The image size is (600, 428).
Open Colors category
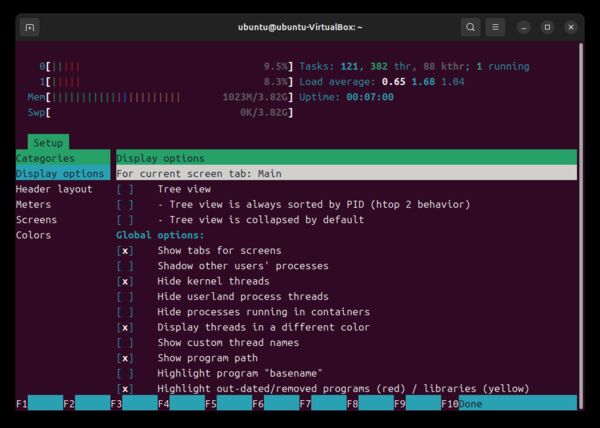coord(33,235)
